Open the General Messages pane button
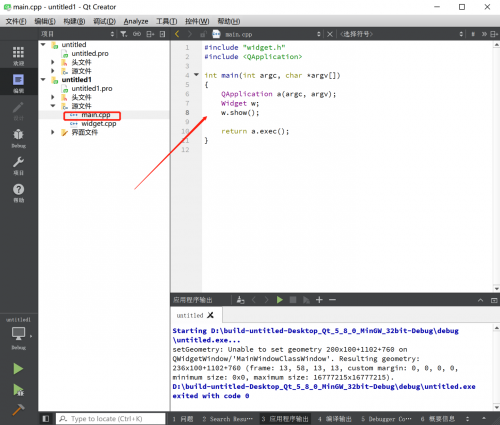Image resolution: width=500 pixels, height=425 pixels. pyautogui.click(x=437, y=419)
